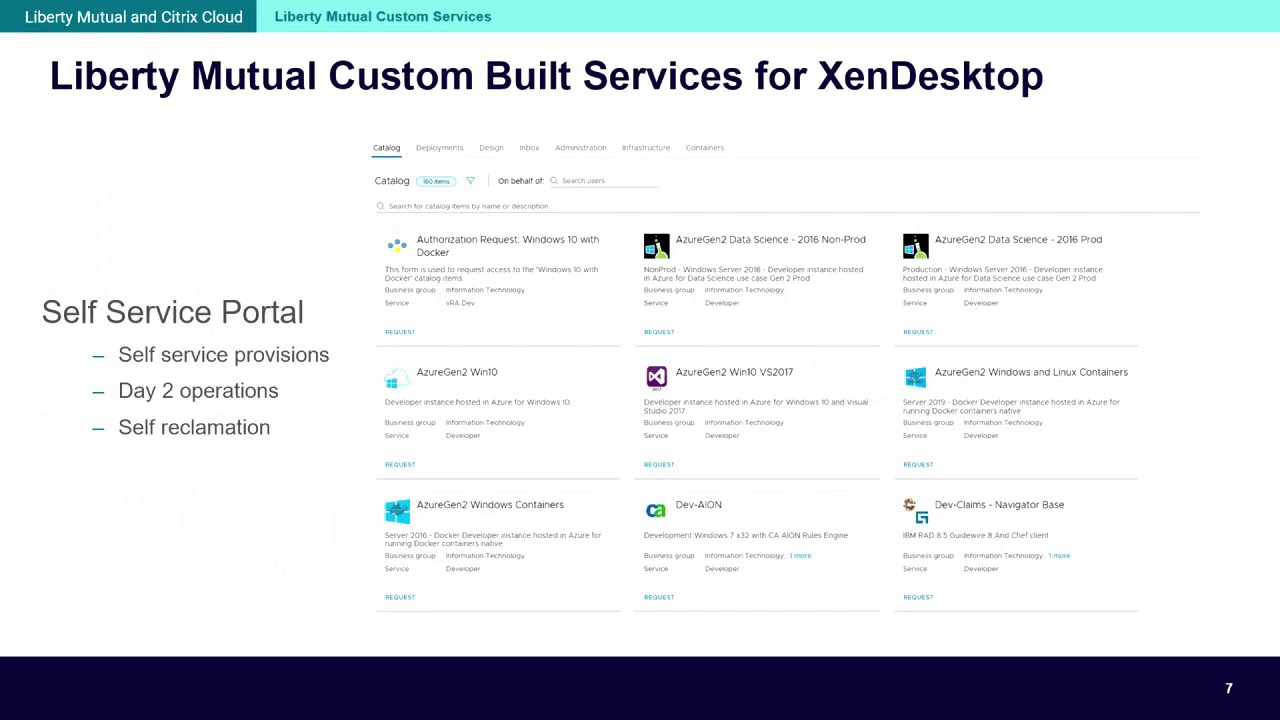The image size is (1280, 720).
Task: Open Authorization Request: Windows 10 with Docker title
Action: tap(508, 246)
